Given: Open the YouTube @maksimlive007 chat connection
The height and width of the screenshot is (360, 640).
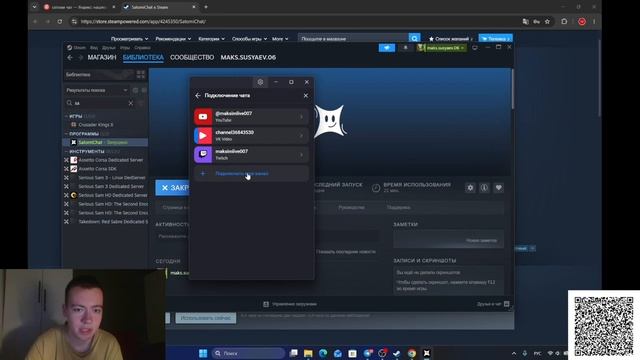Looking at the screenshot, I should [251, 116].
